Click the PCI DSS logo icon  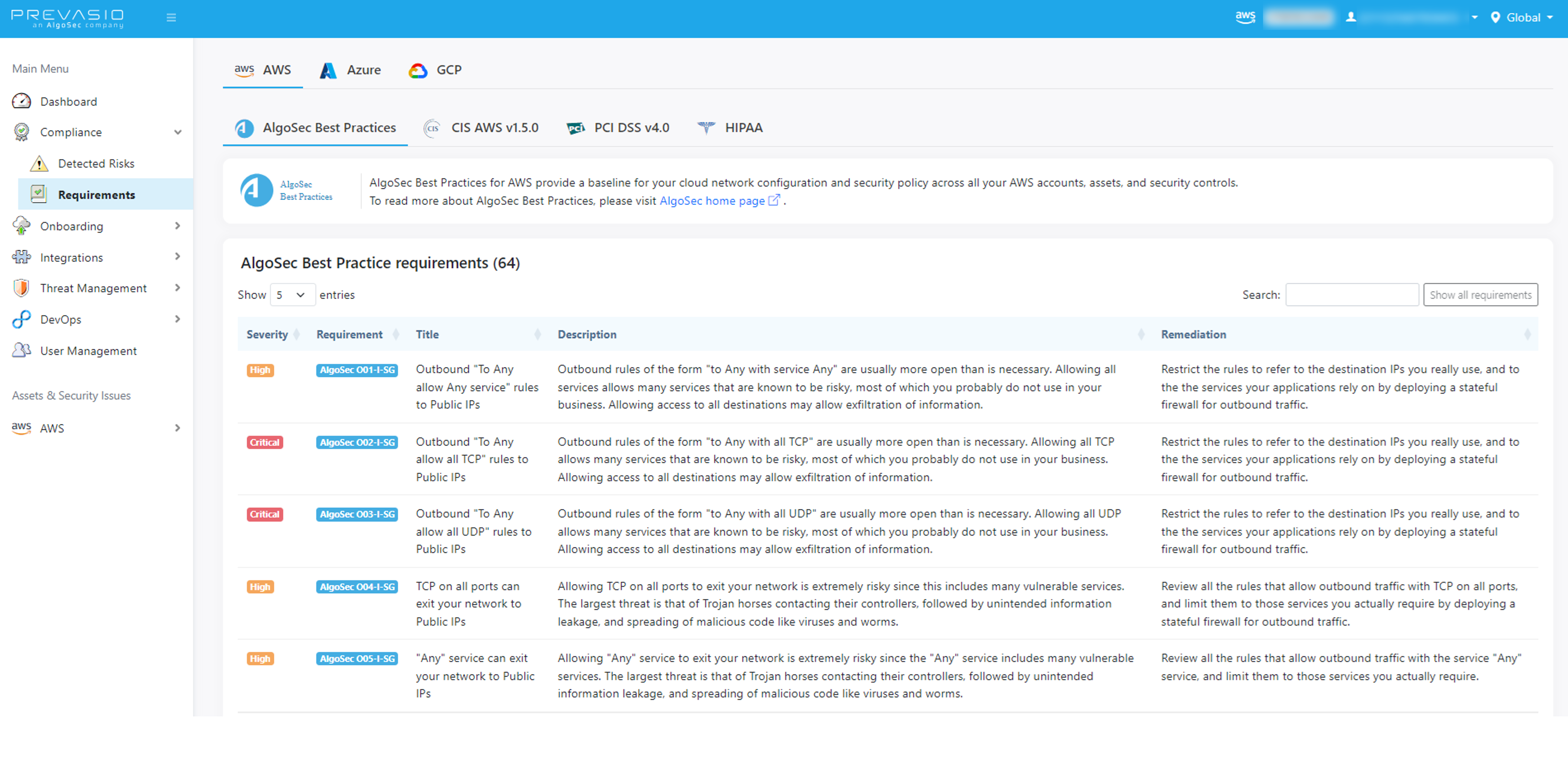(575, 128)
